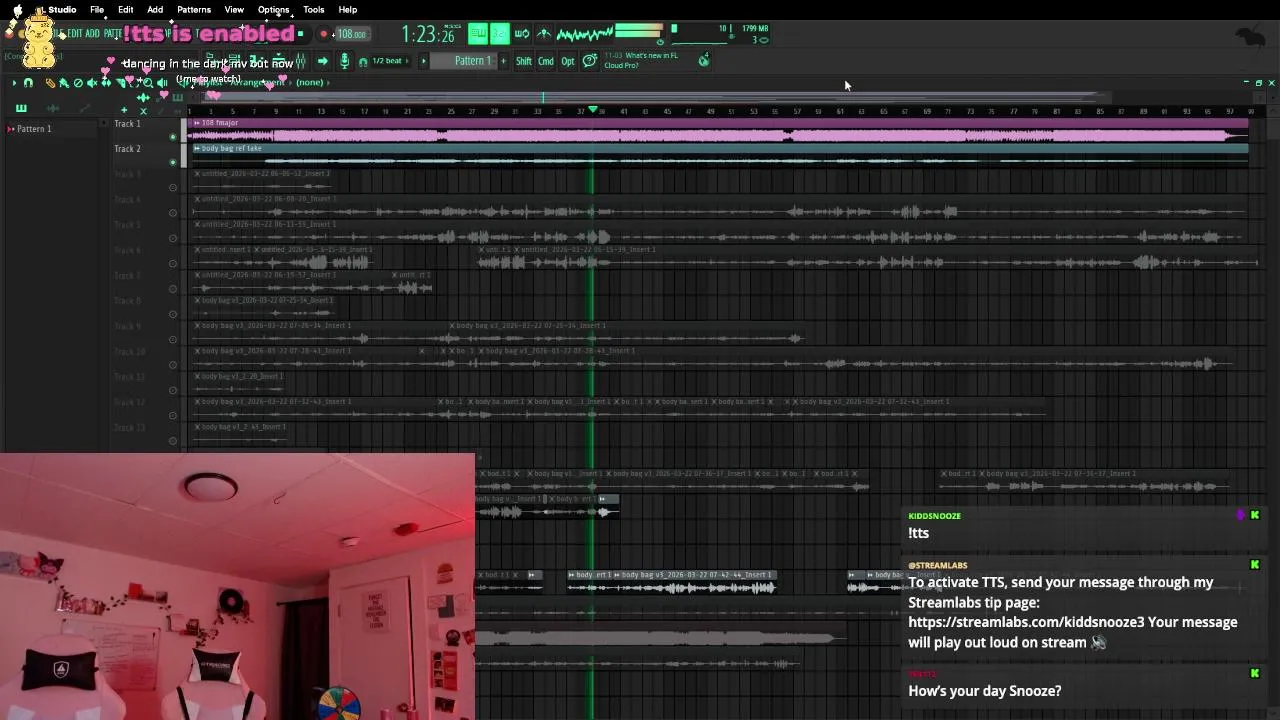
Task: Click the Shift button
Action: click(x=524, y=61)
